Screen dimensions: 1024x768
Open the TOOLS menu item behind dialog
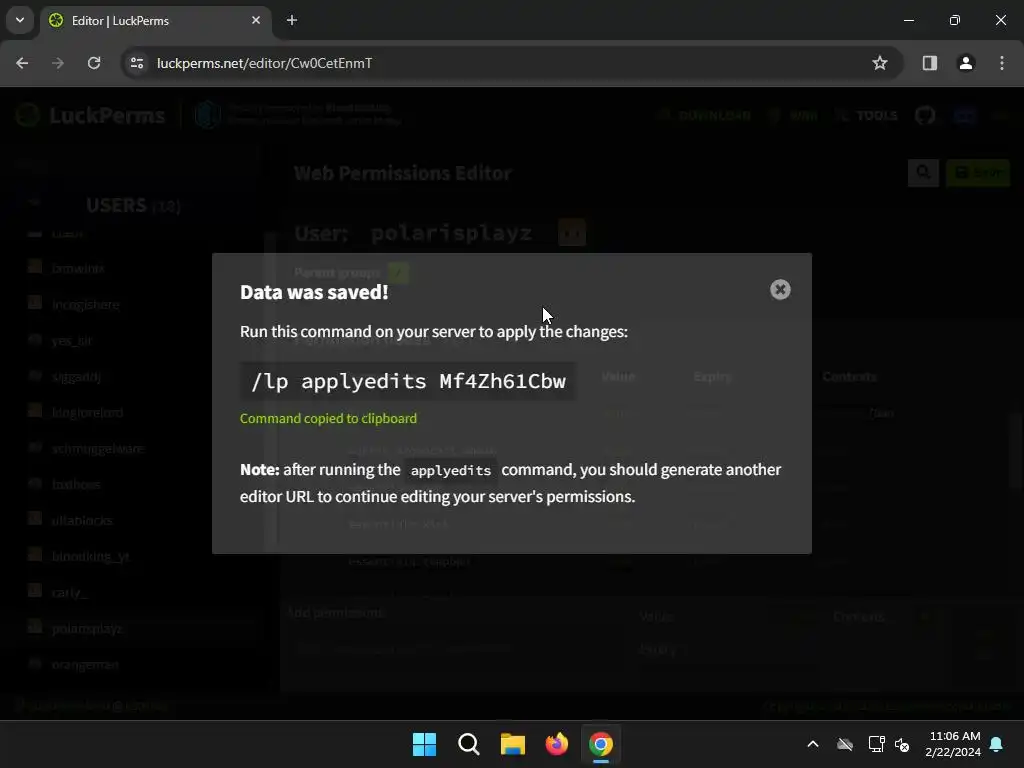click(869, 116)
